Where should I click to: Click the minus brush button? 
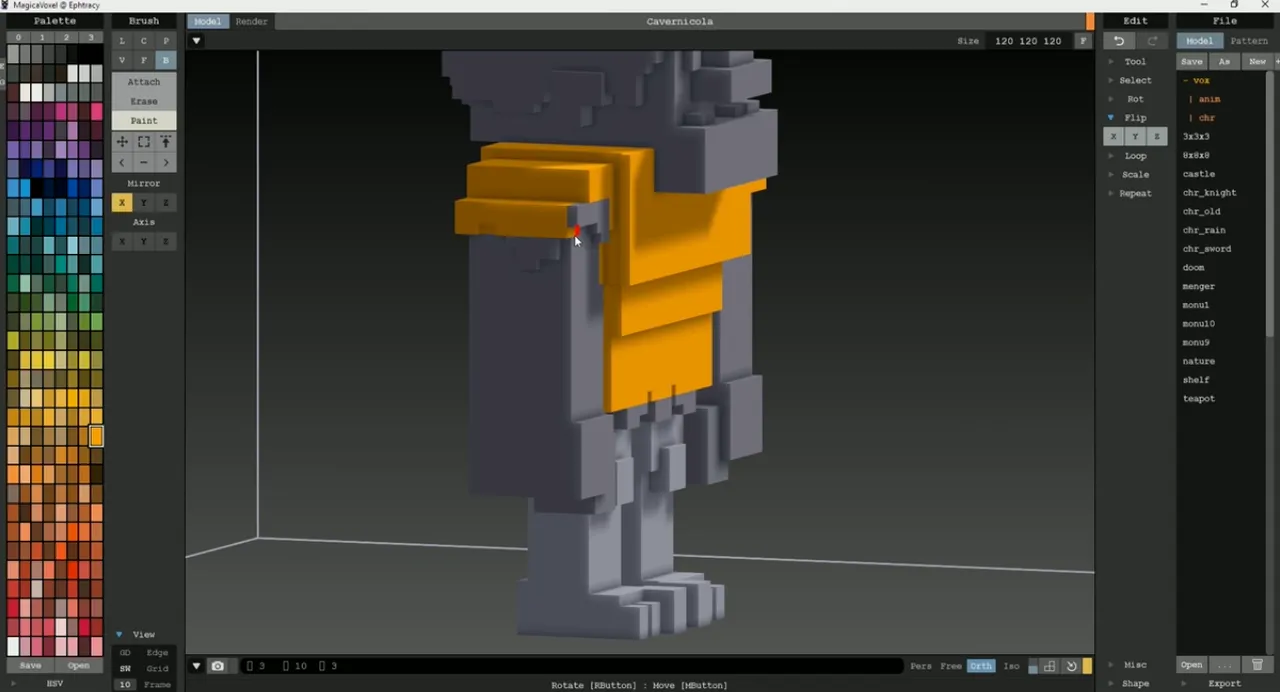point(144,162)
